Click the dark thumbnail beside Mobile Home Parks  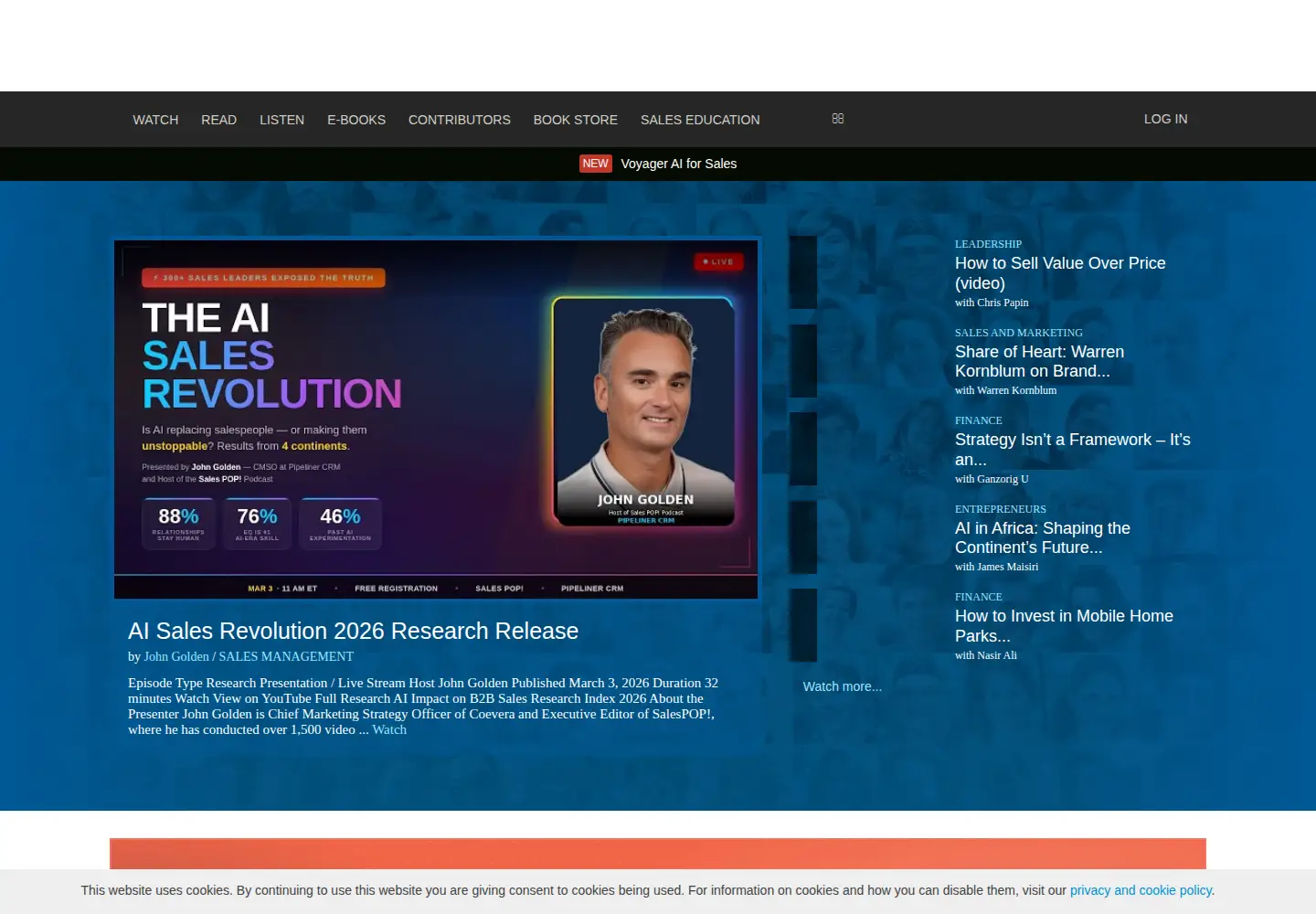tap(803, 625)
